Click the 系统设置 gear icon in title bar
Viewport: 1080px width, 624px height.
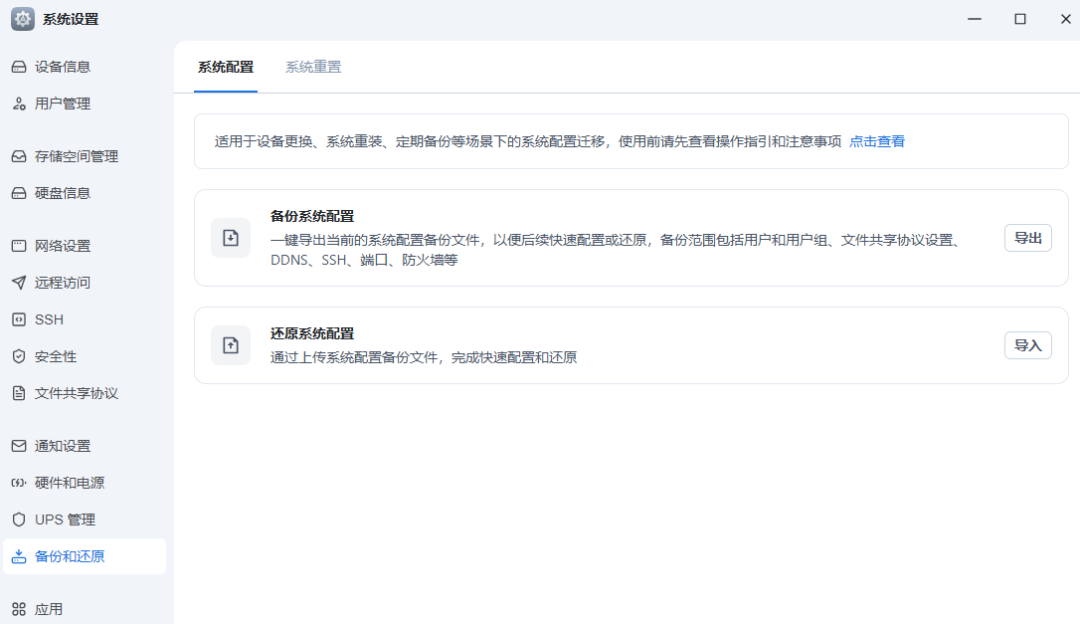(x=22, y=19)
